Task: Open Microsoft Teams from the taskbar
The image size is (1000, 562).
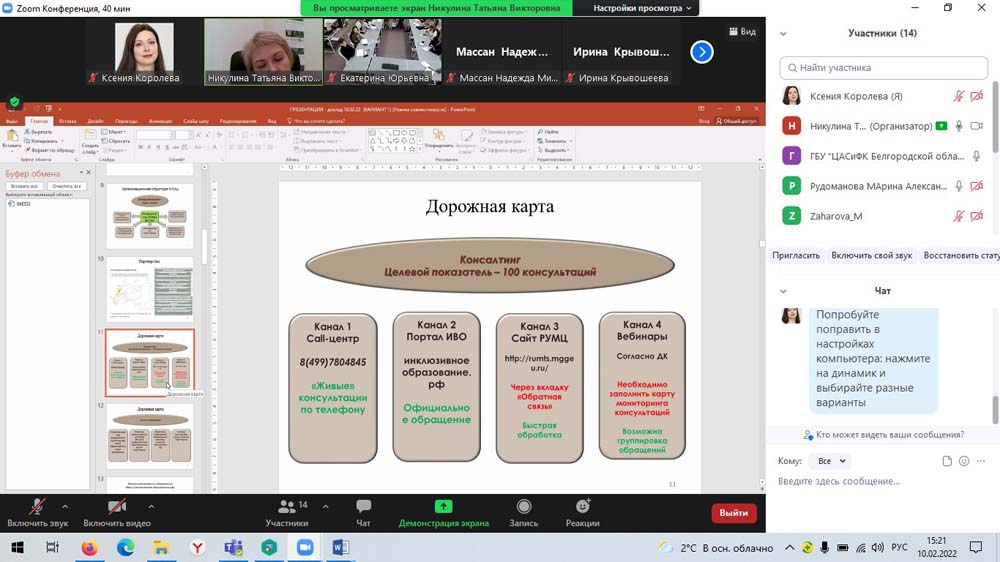Action: click(233, 548)
